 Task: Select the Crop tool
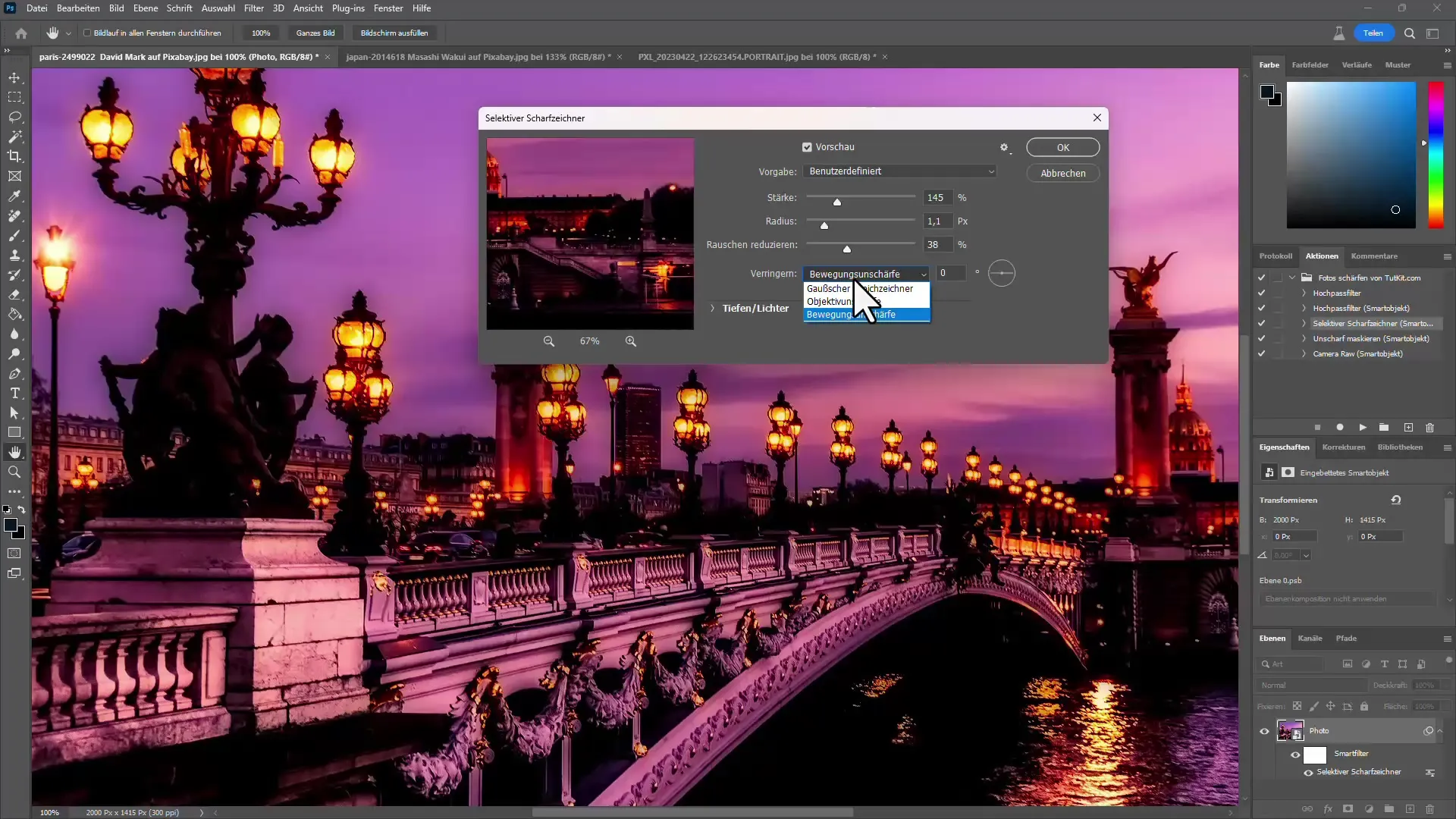point(14,156)
